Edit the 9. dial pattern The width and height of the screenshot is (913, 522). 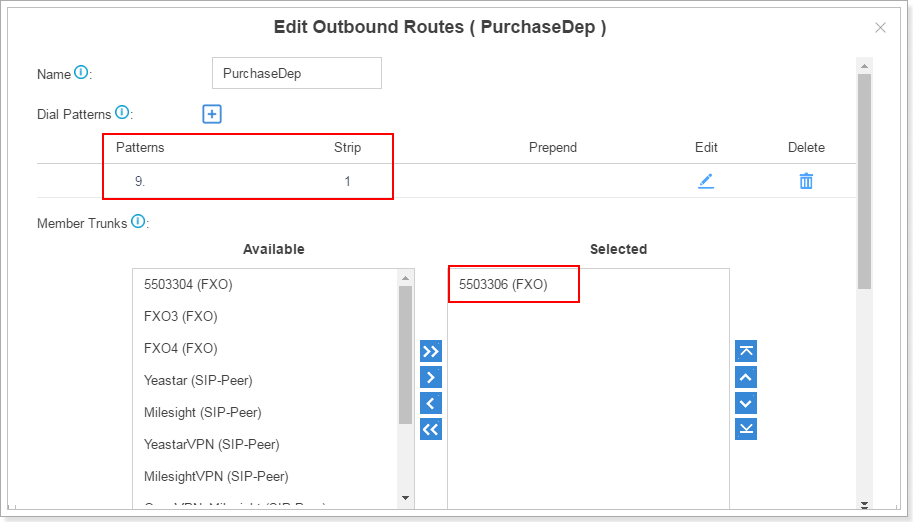706,181
